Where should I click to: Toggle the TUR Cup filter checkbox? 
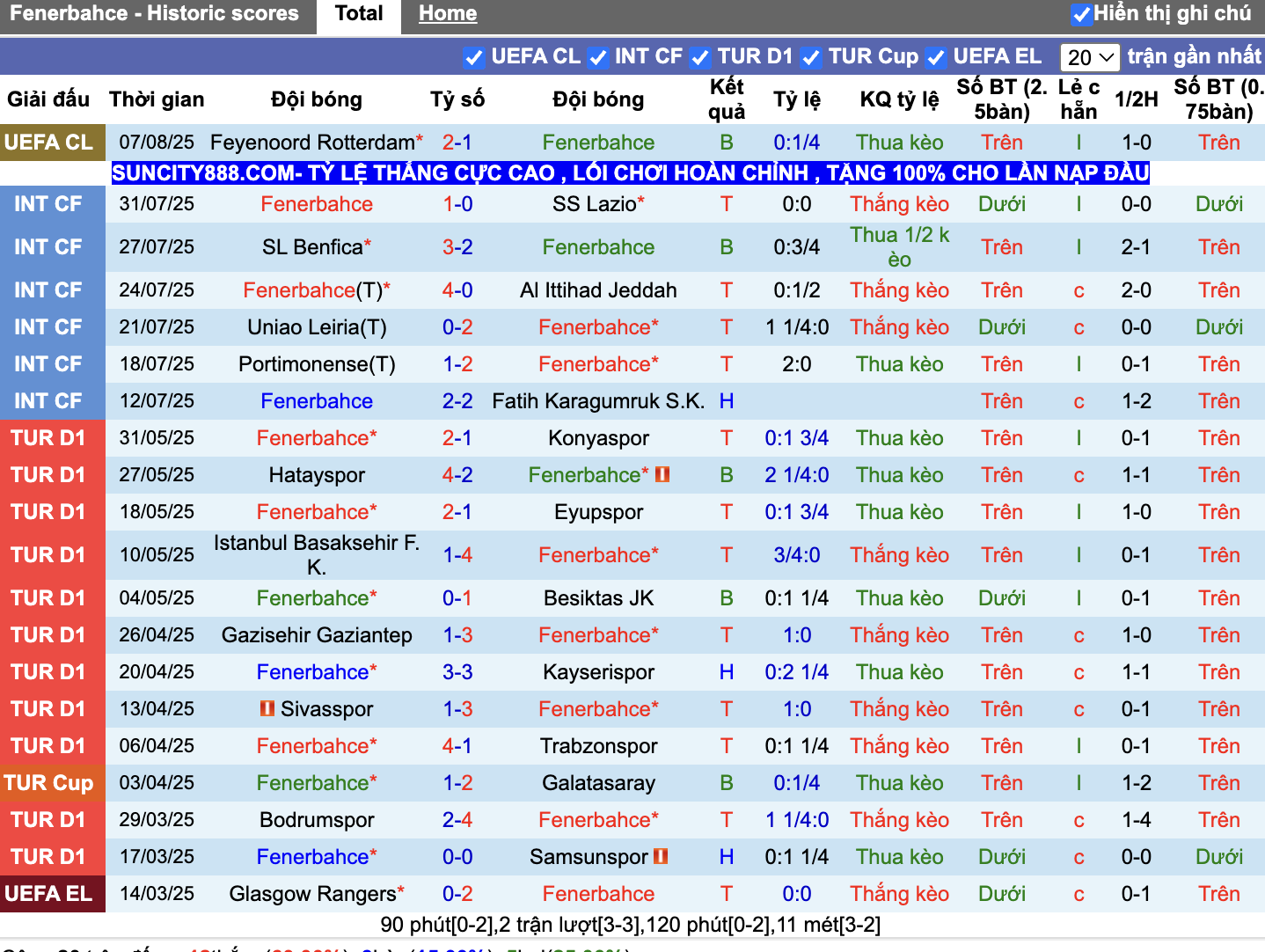(x=811, y=58)
